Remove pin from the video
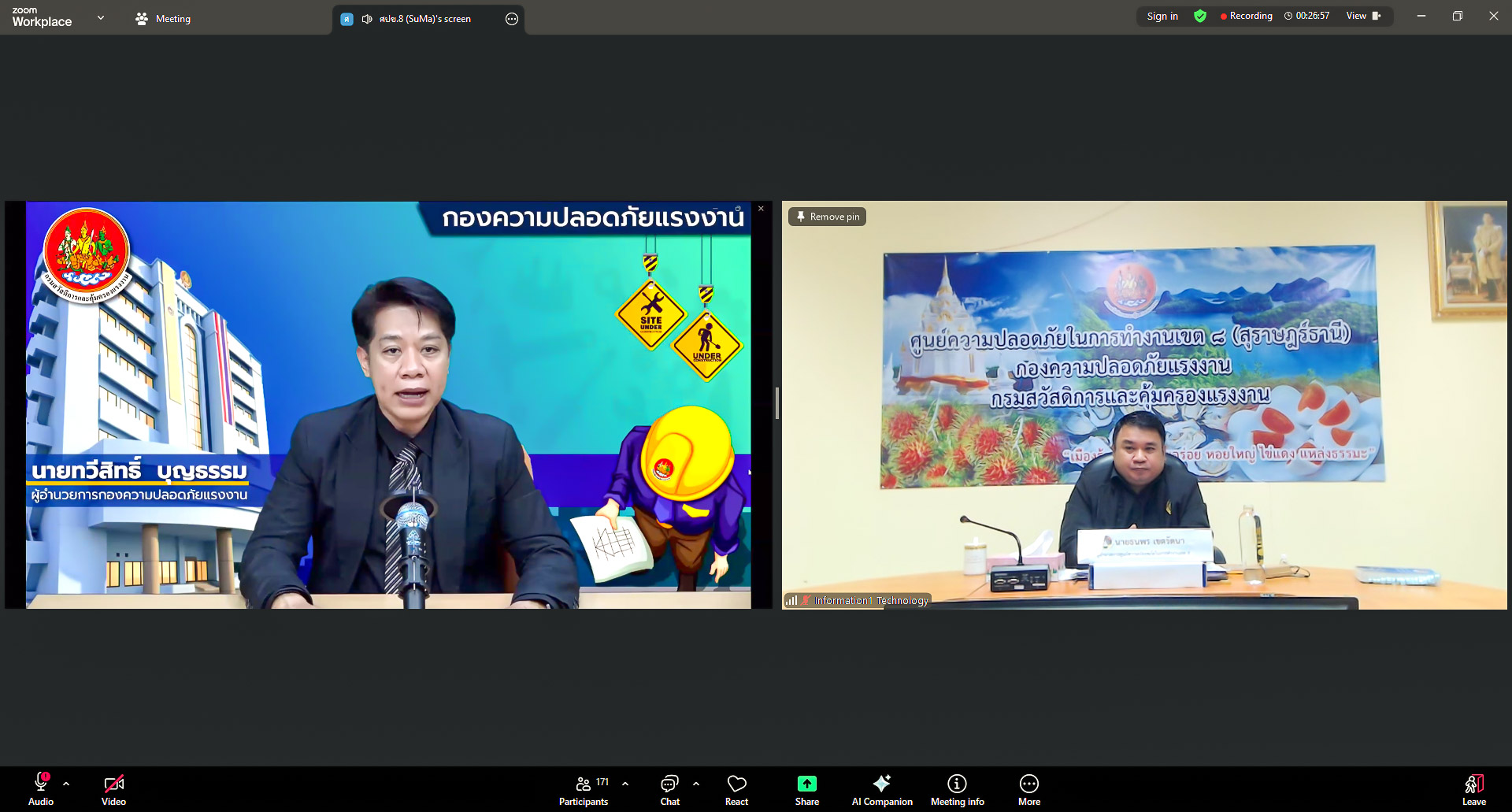This screenshot has height=812, width=1512. [827, 217]
